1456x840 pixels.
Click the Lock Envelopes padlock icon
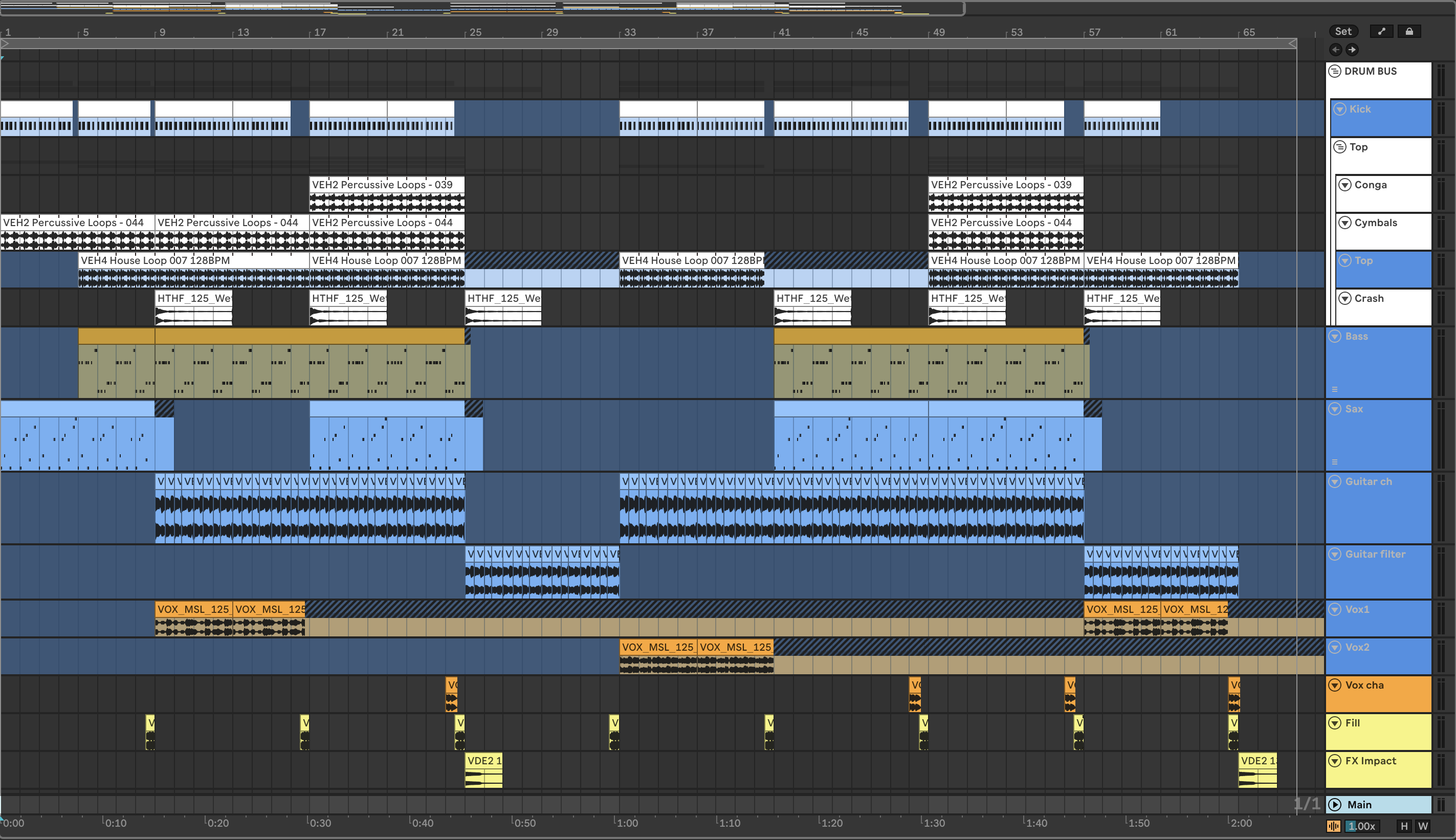click(x=1409, y=31)
